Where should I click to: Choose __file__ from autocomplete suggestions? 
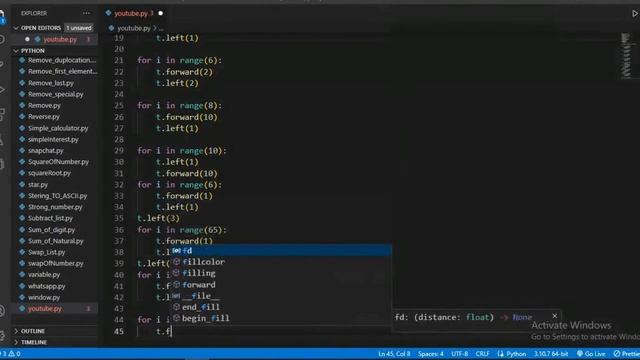tap(281, 296)
